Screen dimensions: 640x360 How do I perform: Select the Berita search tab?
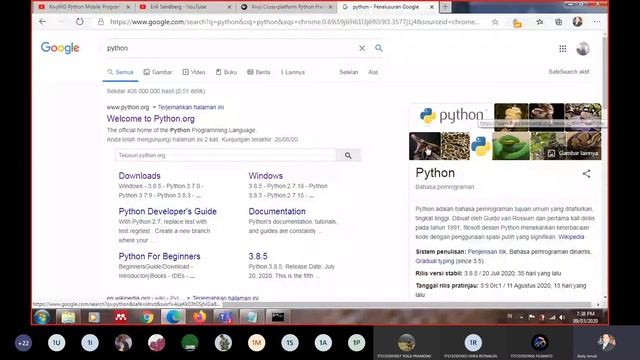(x=259, y=72)
